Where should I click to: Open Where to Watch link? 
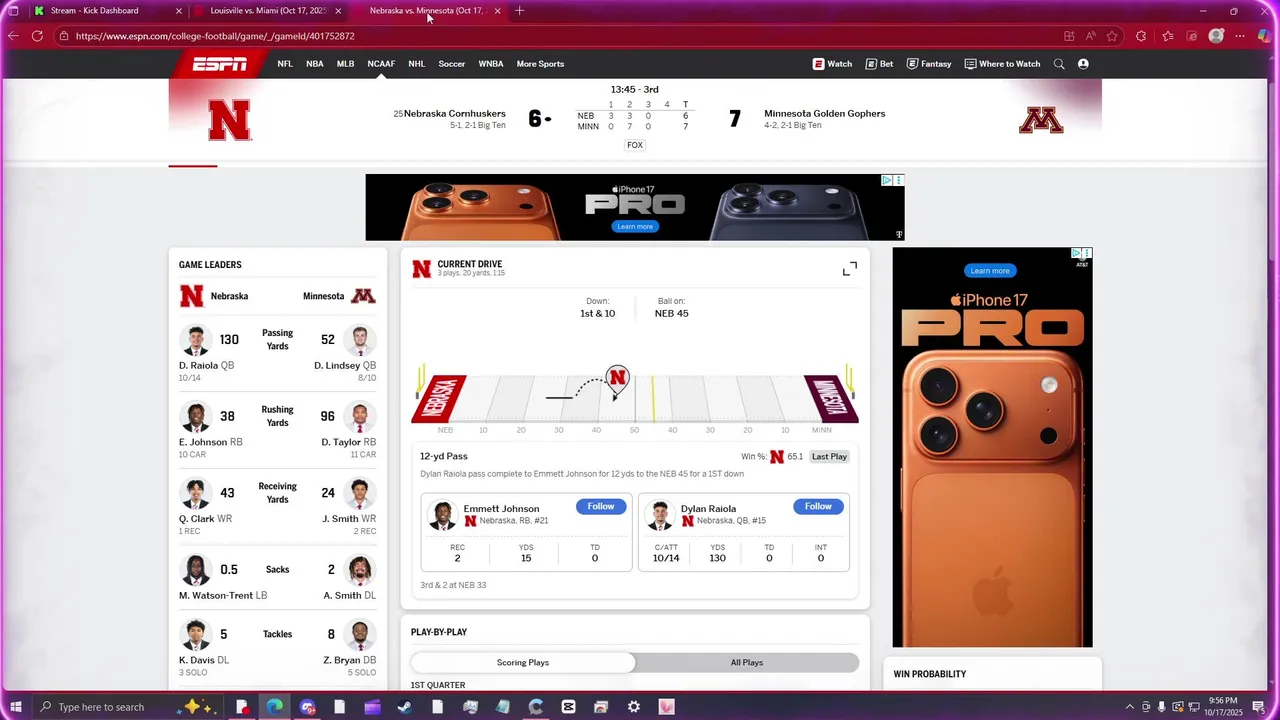(x=1002, y=64)
